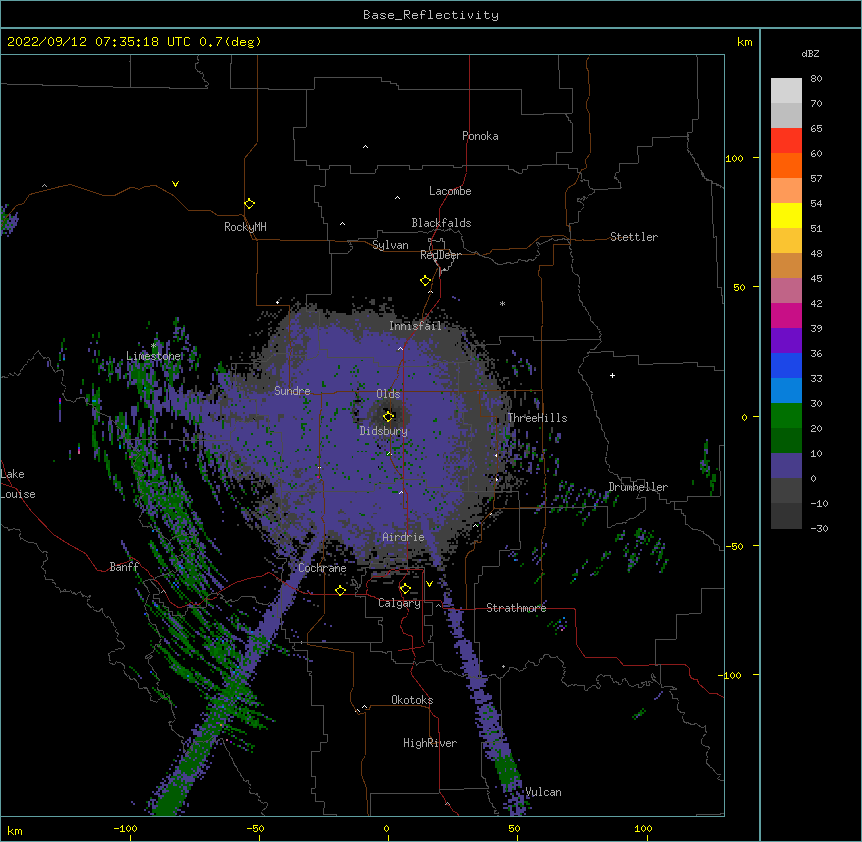
Task: Click the Banff label
Action: pos(124,567)
